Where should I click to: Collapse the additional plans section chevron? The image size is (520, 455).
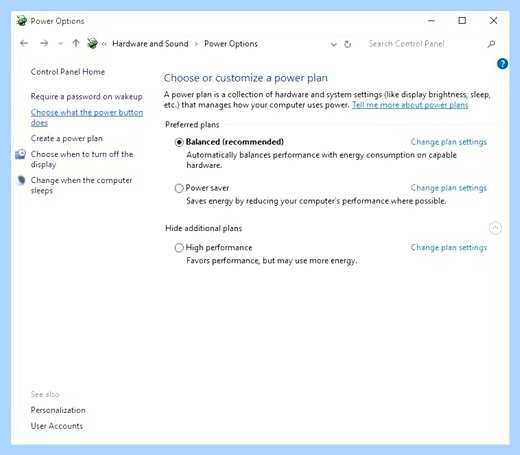[495, 228]
